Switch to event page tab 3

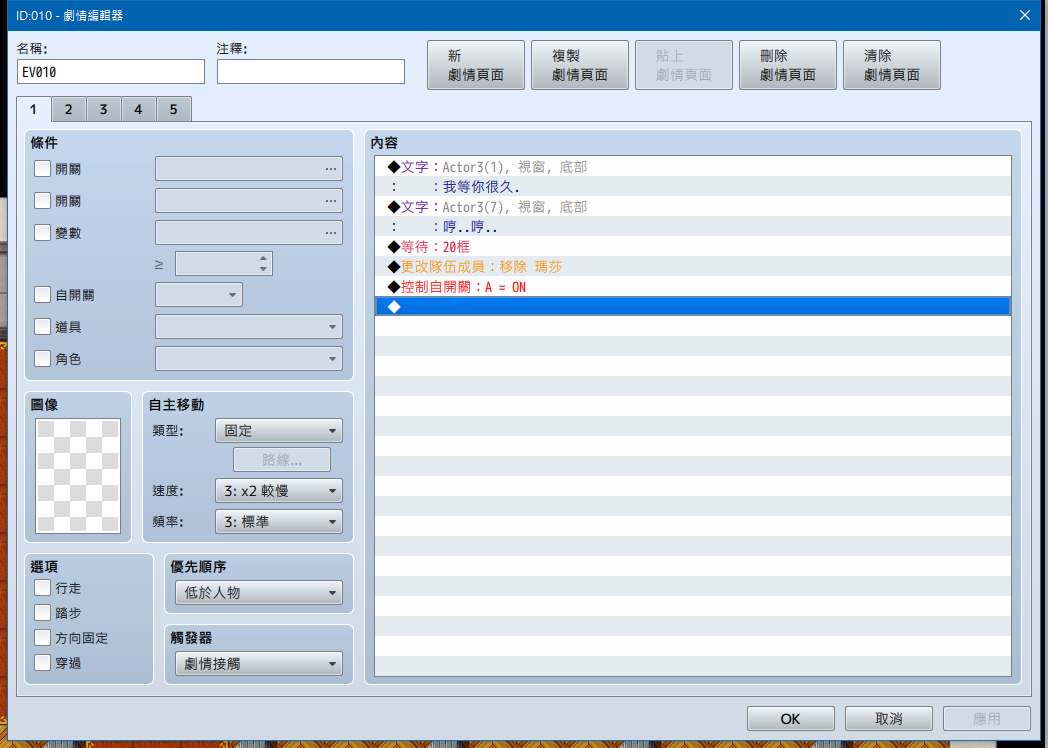point(104,109)
